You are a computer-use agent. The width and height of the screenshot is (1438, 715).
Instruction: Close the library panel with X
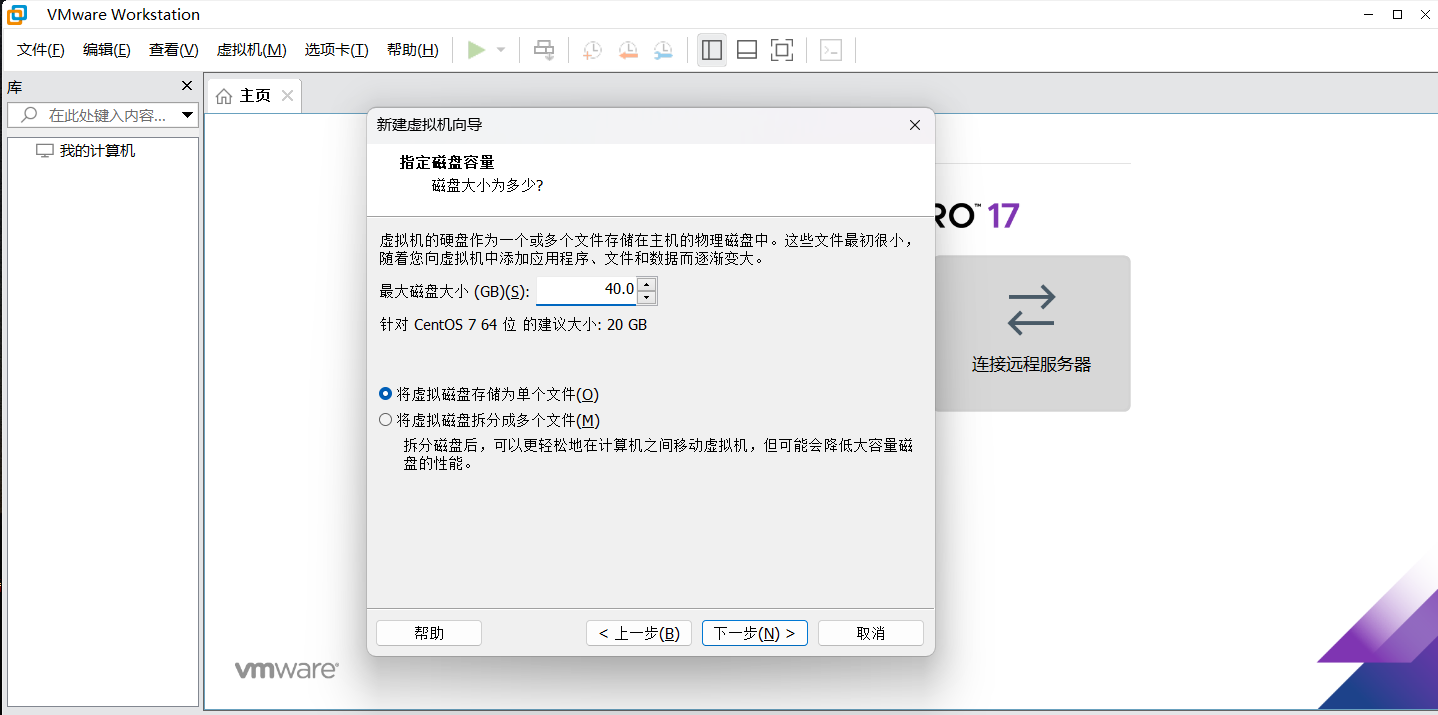pyautogui.click(x=186, y=86)
